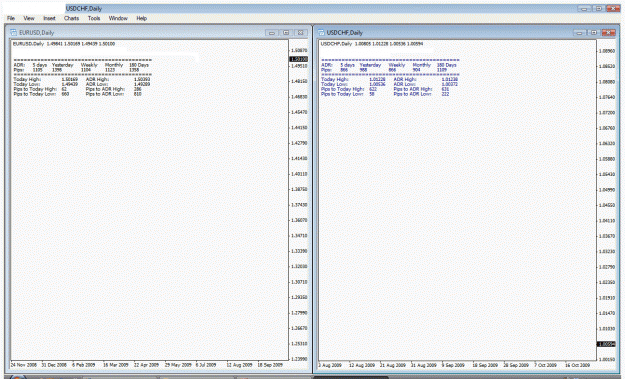The width and height of the screenshot is (625, 379).
Task: Click 'ADR High:' label in EURUSD chart
Action: (x=97, y=79)
